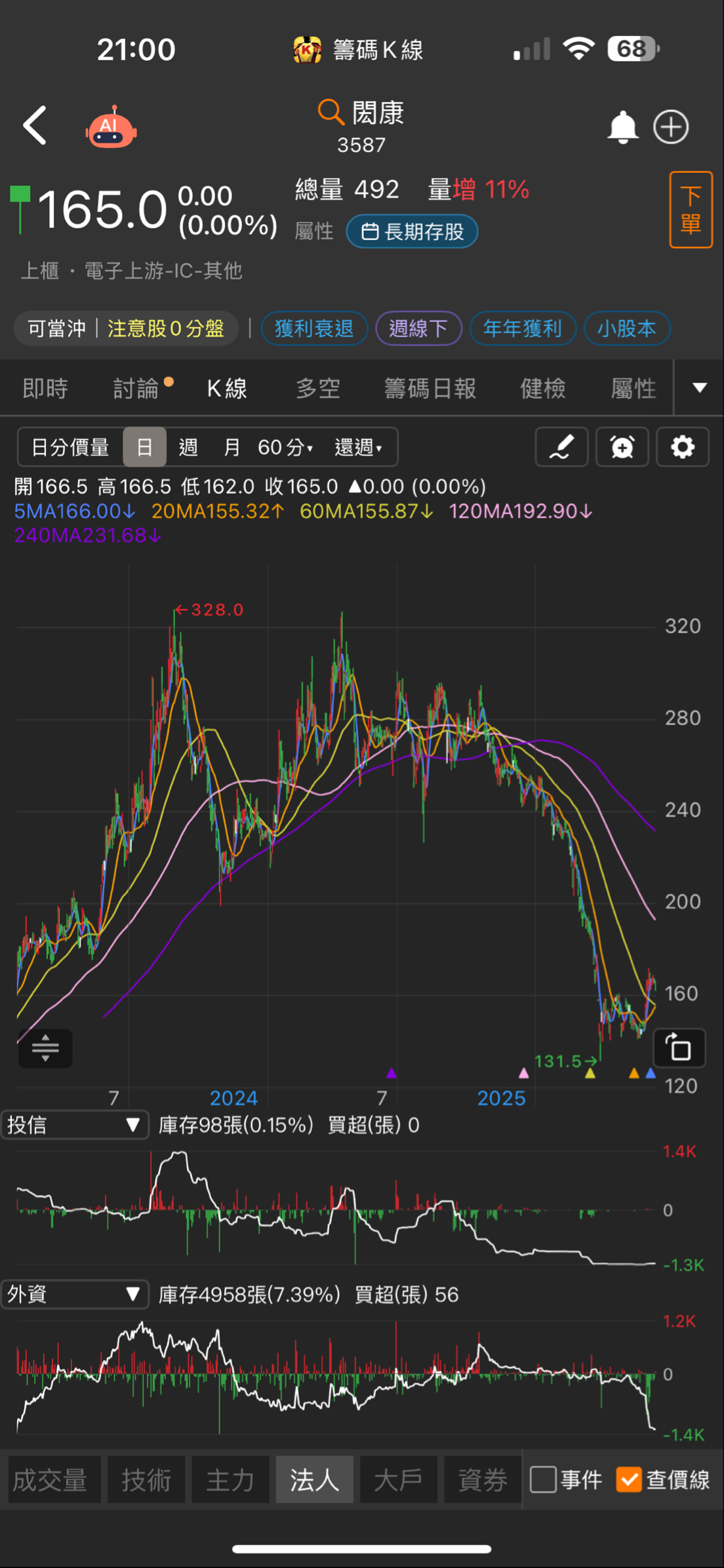
Task: Switch to 大戶 indicator
Action: 399,1480
